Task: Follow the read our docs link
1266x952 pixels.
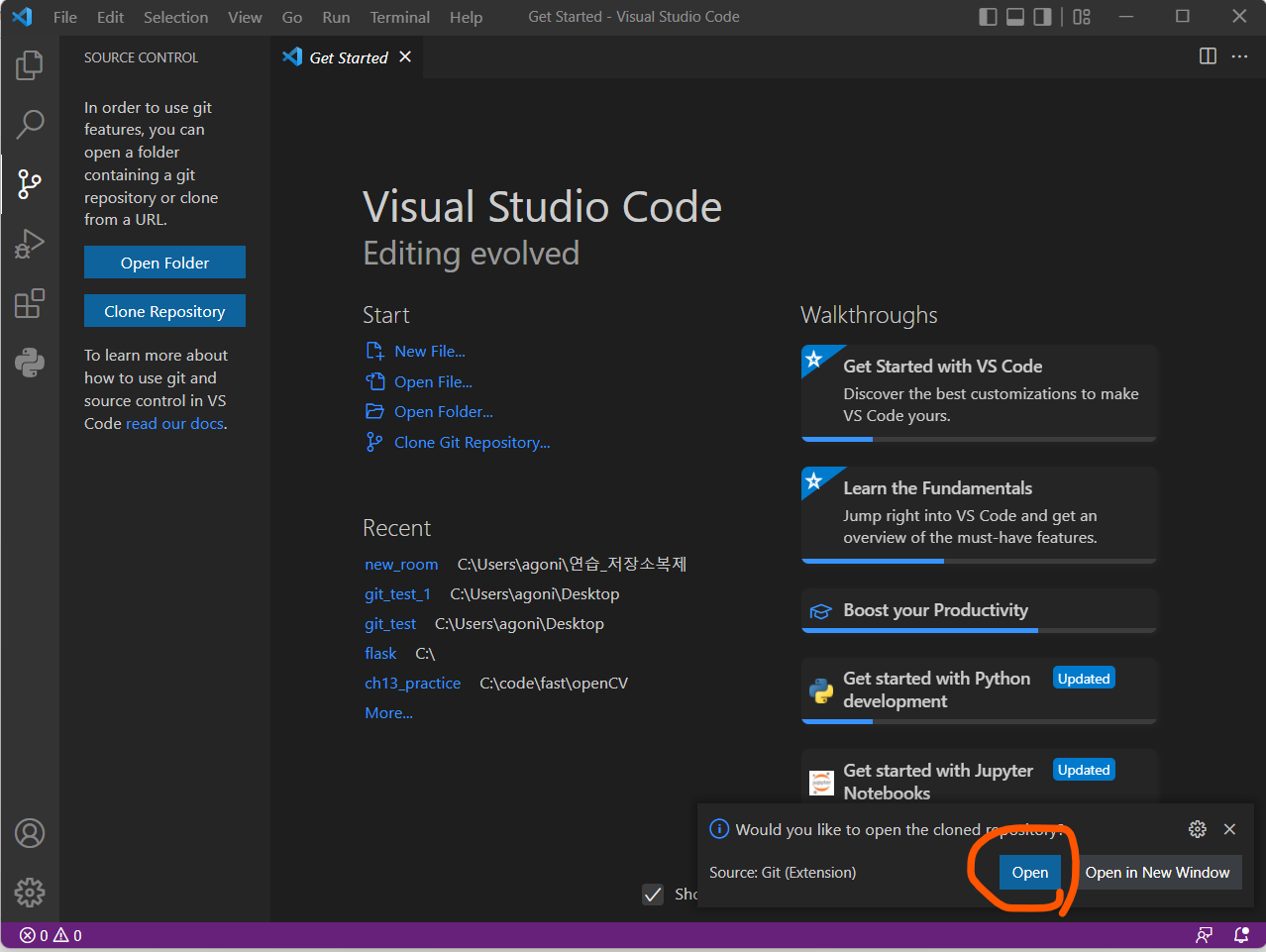Action: coord(174,423)
